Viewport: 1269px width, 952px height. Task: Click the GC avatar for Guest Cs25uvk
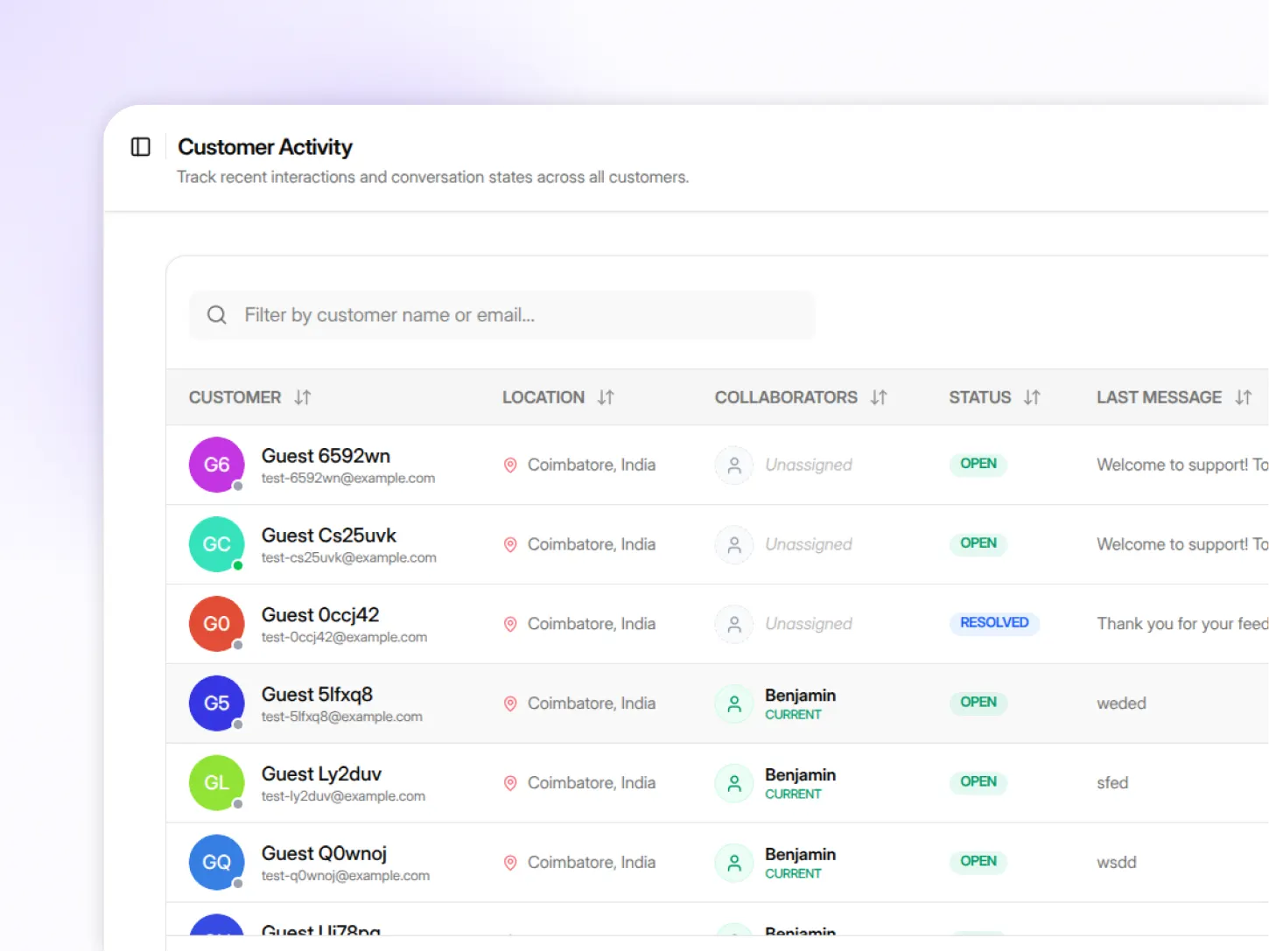pos(216,544)
